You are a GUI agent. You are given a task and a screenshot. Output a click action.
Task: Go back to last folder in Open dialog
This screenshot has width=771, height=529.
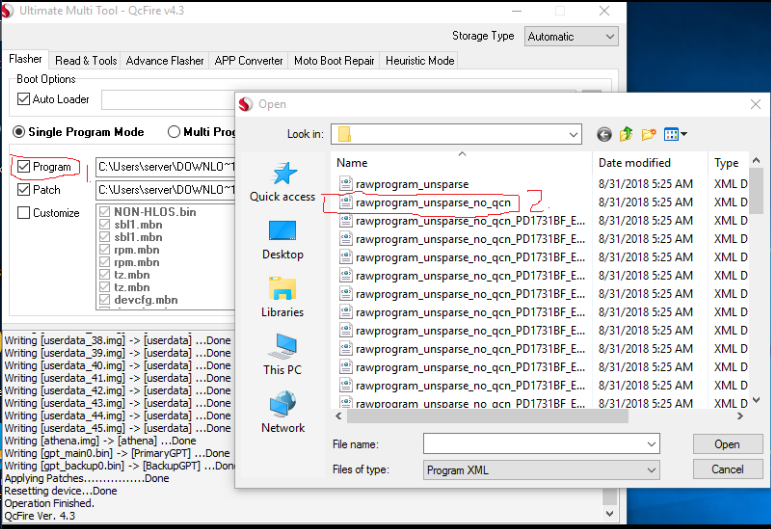(604, 134)
